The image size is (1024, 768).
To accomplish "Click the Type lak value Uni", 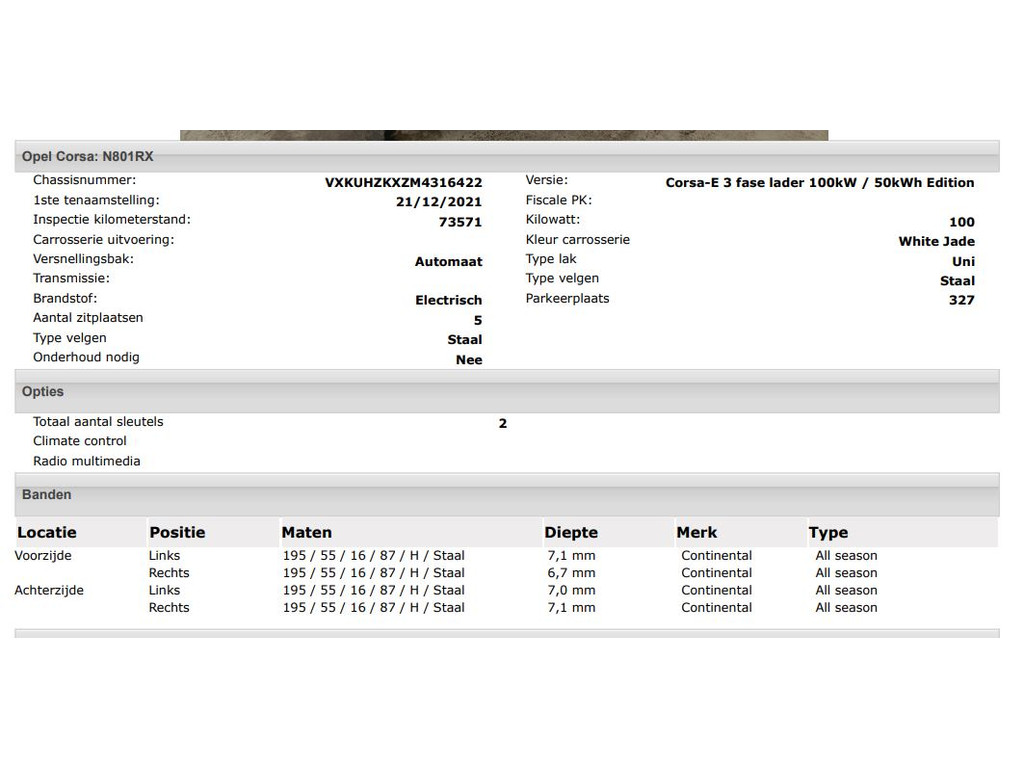I will [963, 261].
